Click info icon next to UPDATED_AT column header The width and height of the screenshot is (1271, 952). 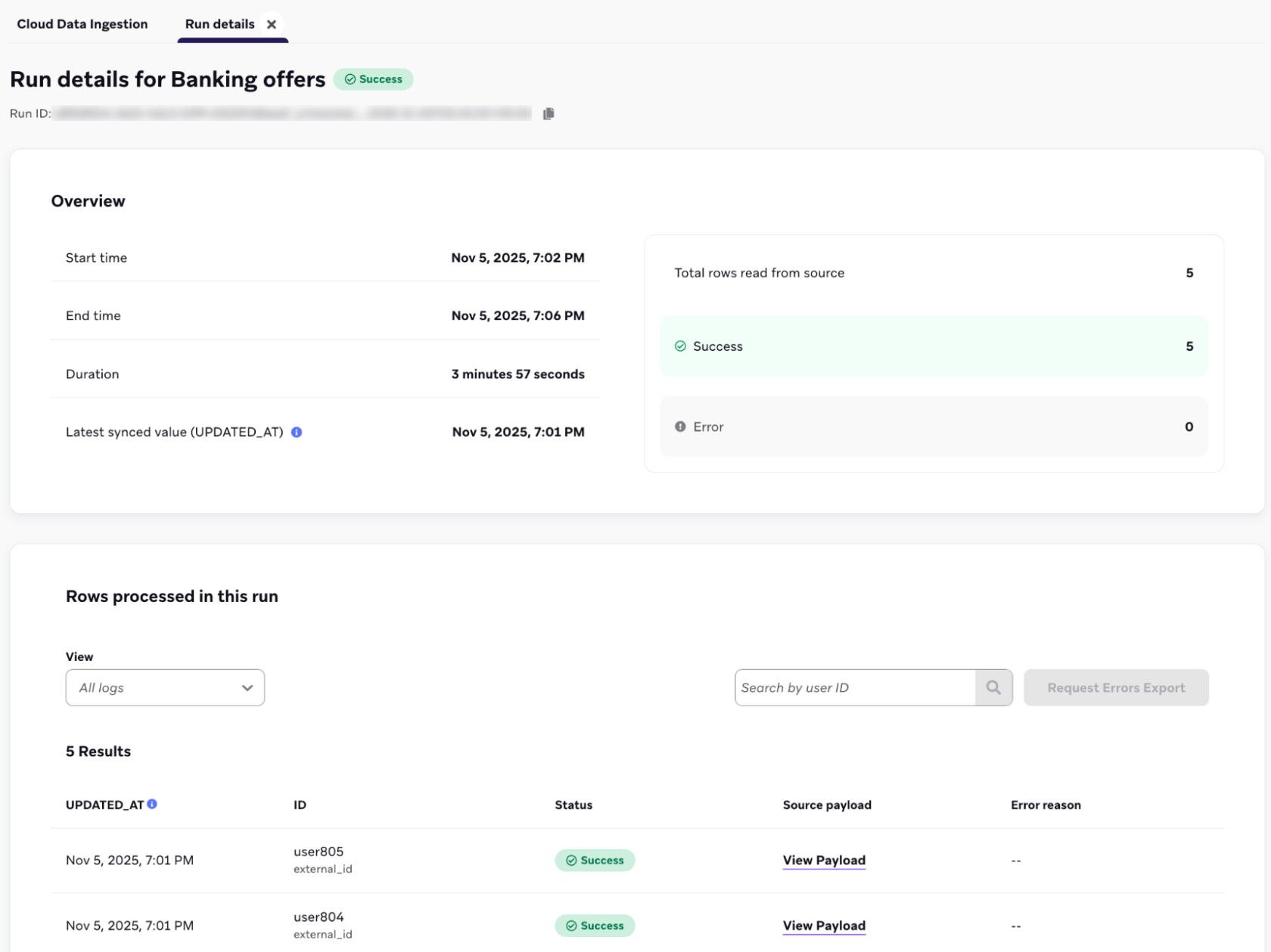152,805
